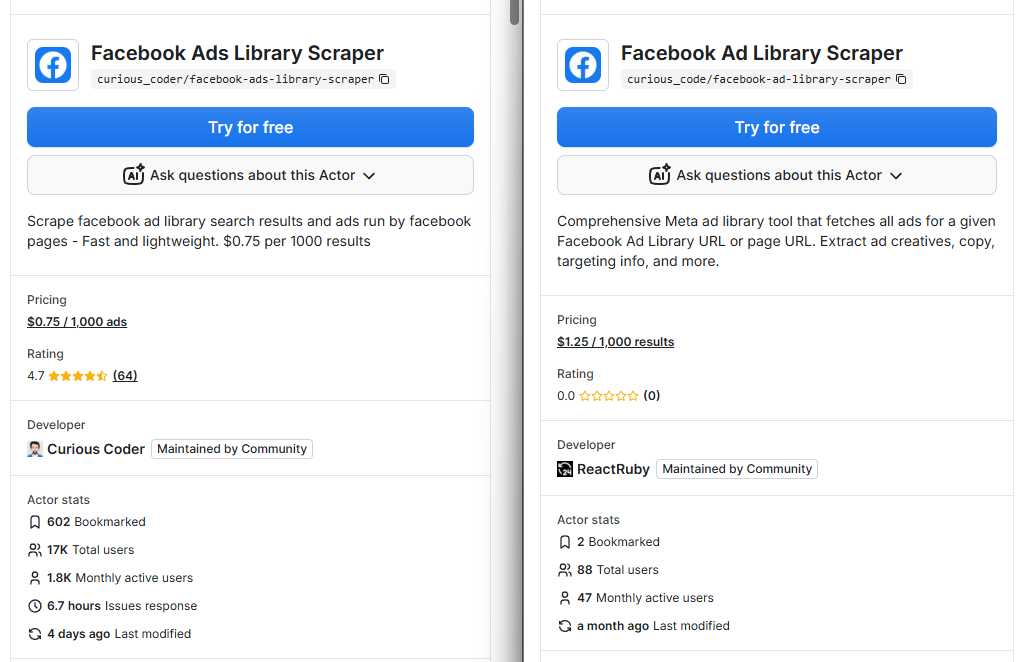Click the vertical scrollbar between the panels

(x=515, y=12)
